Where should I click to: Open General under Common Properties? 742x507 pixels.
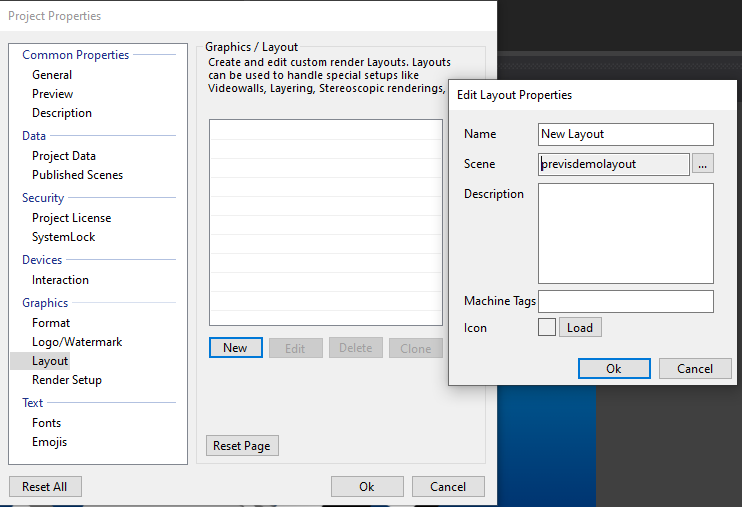[x=52, y=75]
